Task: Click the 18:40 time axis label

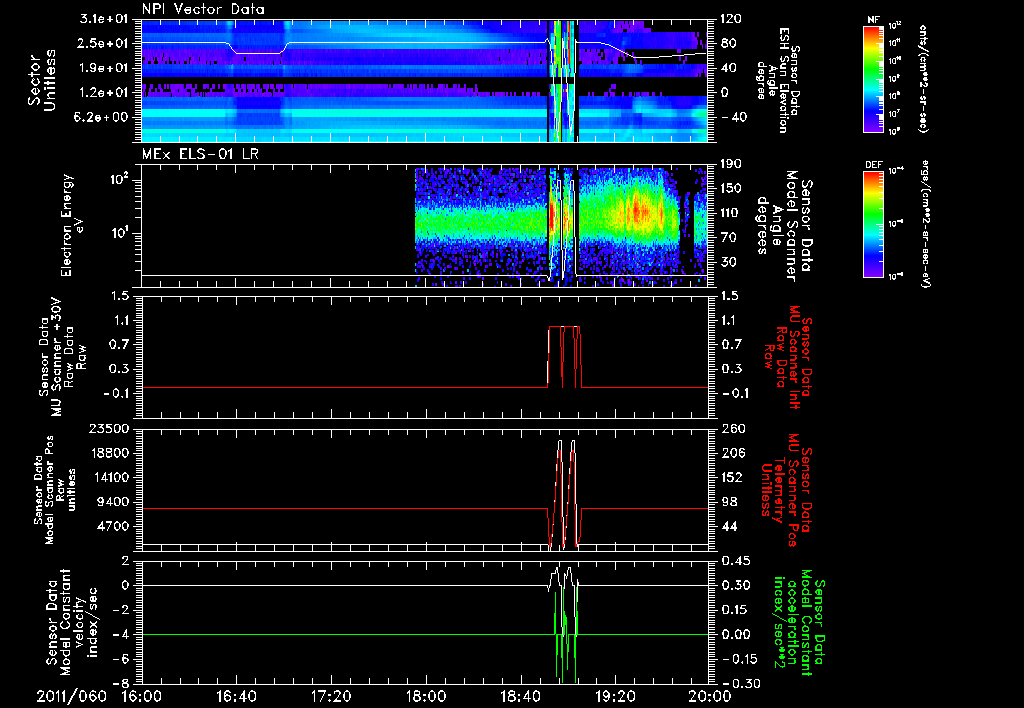Action: [x=520, y=696]
